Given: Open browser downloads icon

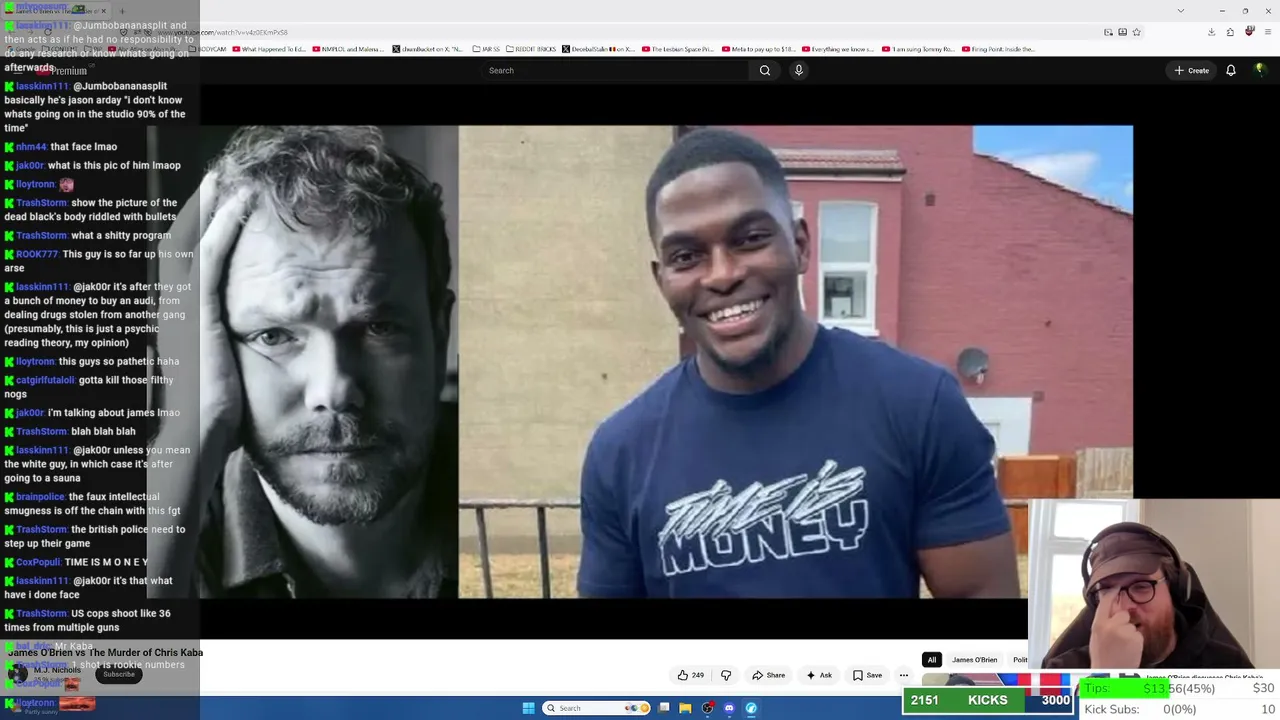Looking at the screenshot, I should point(1211,32).
